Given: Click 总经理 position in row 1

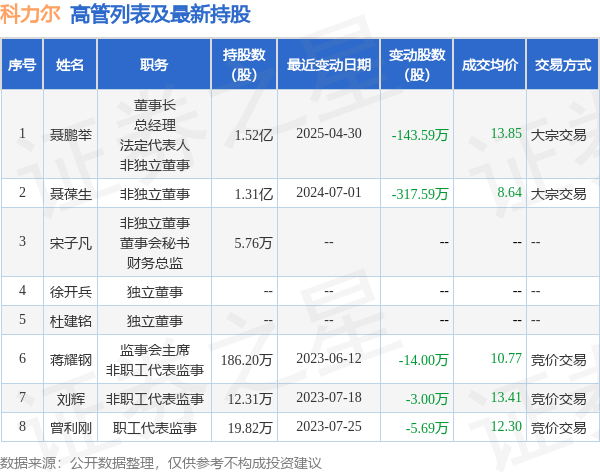Looking at the screenshot, I should click(155, 125).
